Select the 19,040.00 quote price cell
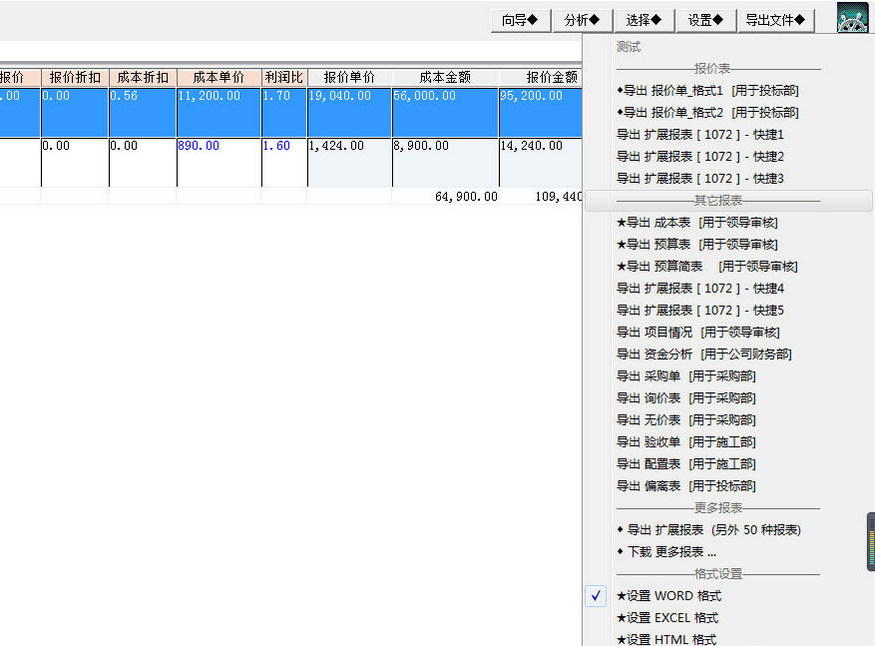 tap(349, 112)
